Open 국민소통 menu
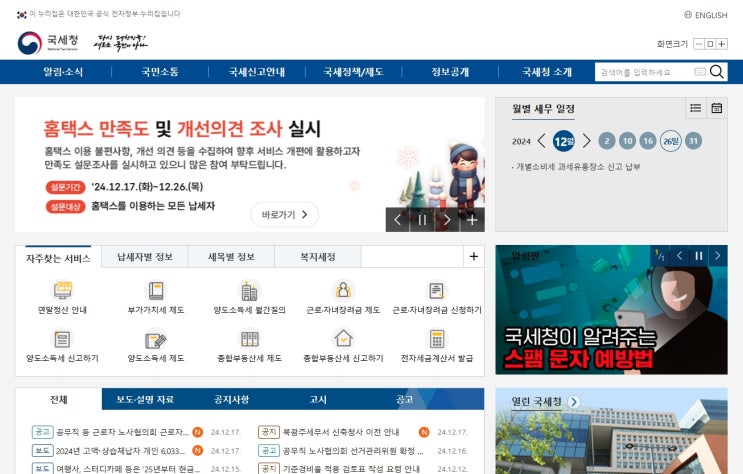 pos(160,72)
